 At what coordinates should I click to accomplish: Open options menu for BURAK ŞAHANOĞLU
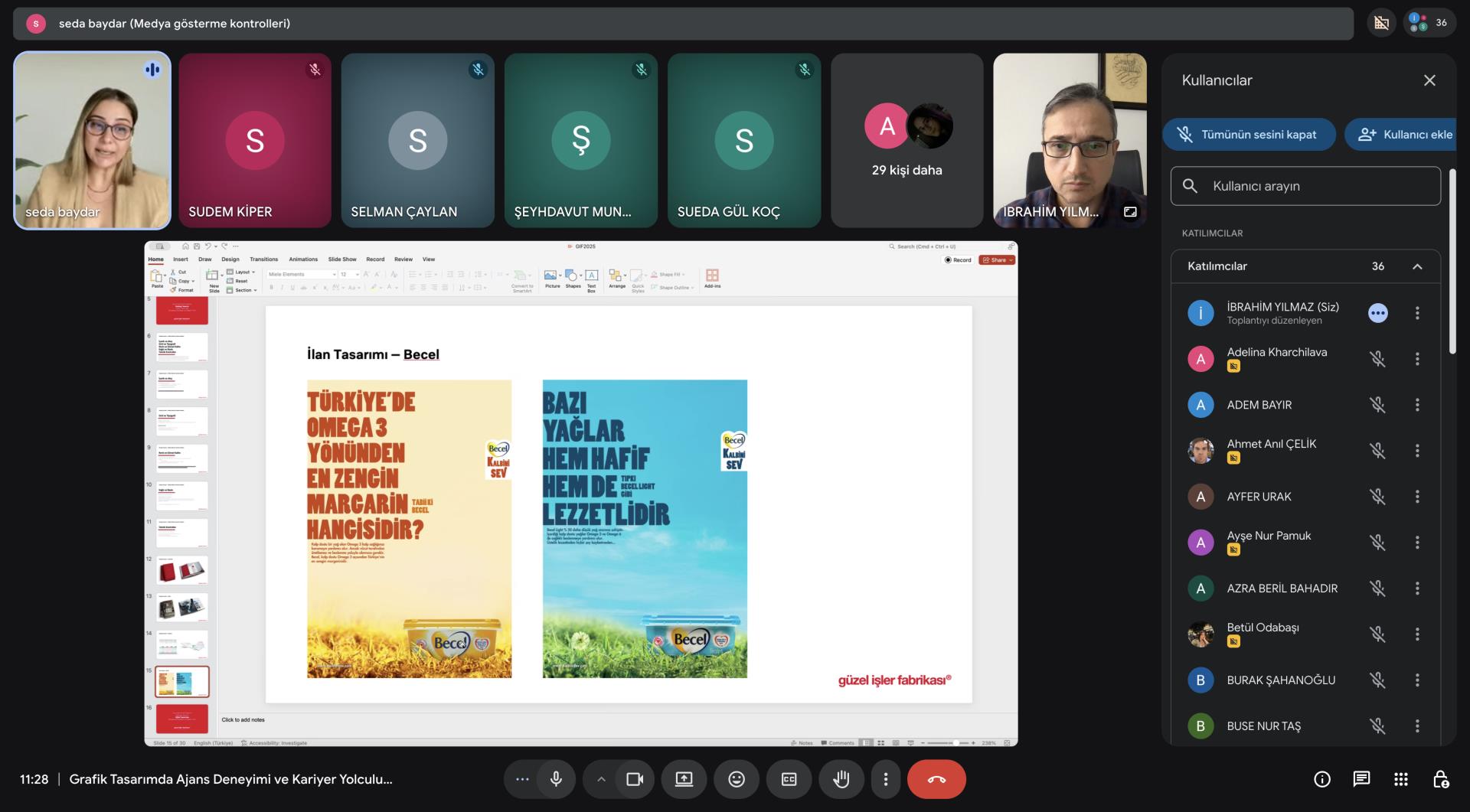click(x=1417, y=680)
